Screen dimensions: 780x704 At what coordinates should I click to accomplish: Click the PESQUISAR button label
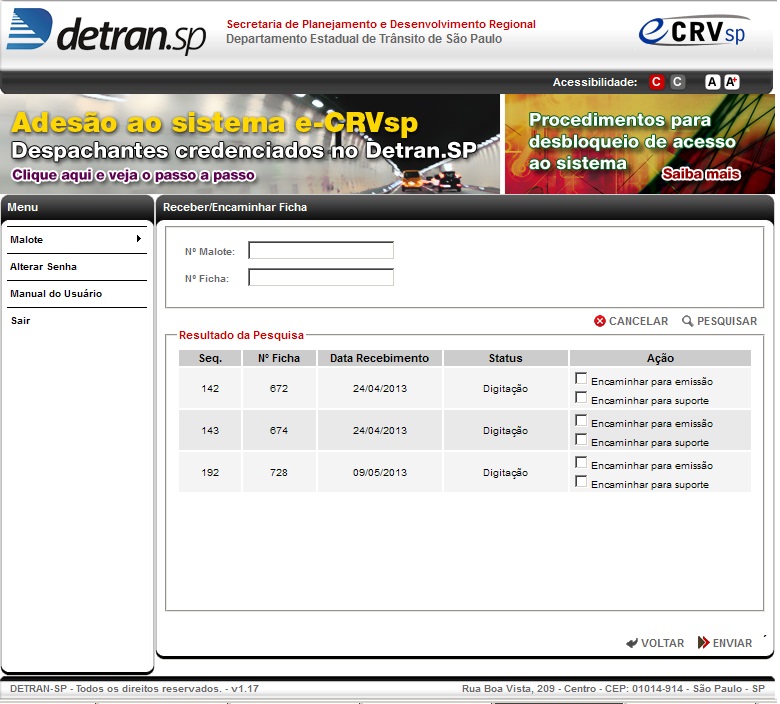coord(727,321)
